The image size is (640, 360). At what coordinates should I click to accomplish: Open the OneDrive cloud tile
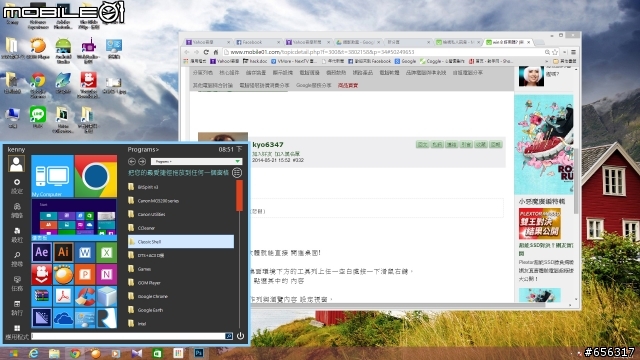pyautogui.click(x=63, y=318)
